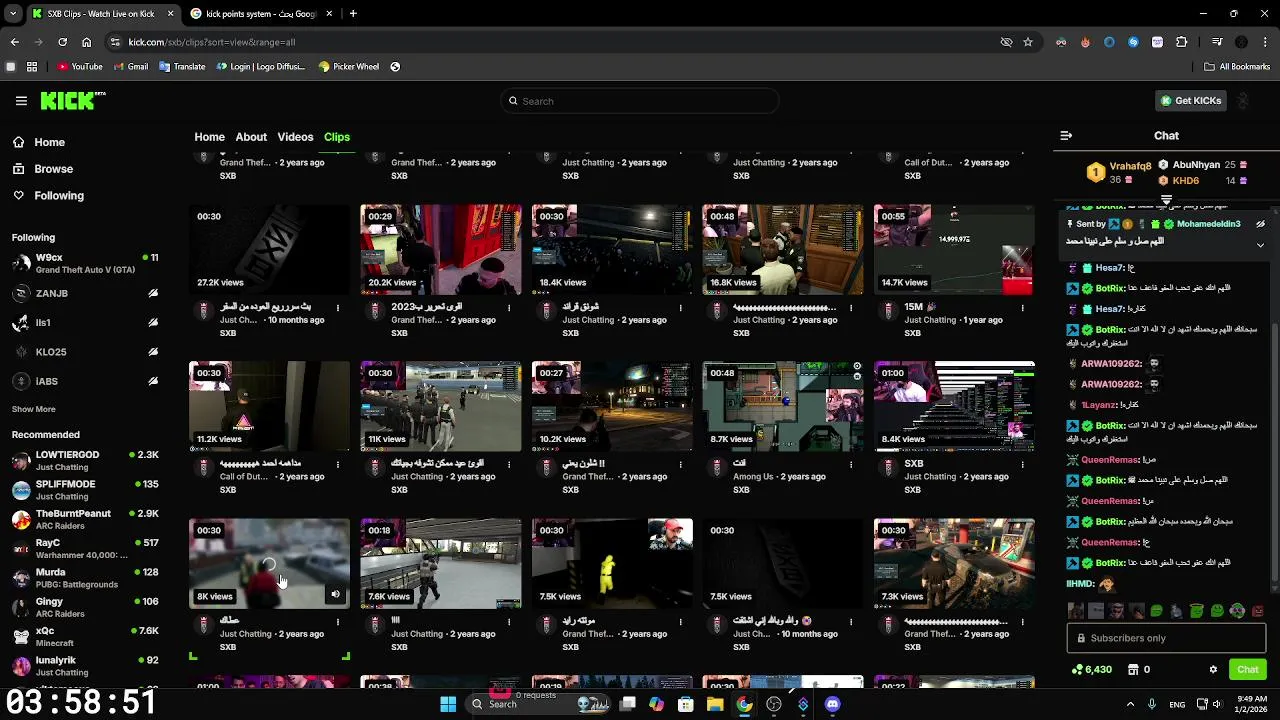Open the Gmail bookmark
Viewport: 1280px width, 720px height.
(131, 67)
